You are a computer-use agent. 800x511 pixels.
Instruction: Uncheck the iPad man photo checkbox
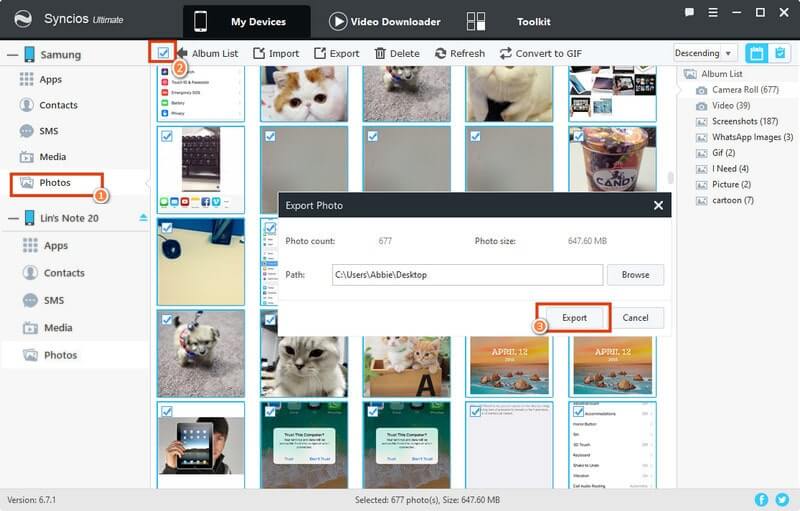coord(166,411)
